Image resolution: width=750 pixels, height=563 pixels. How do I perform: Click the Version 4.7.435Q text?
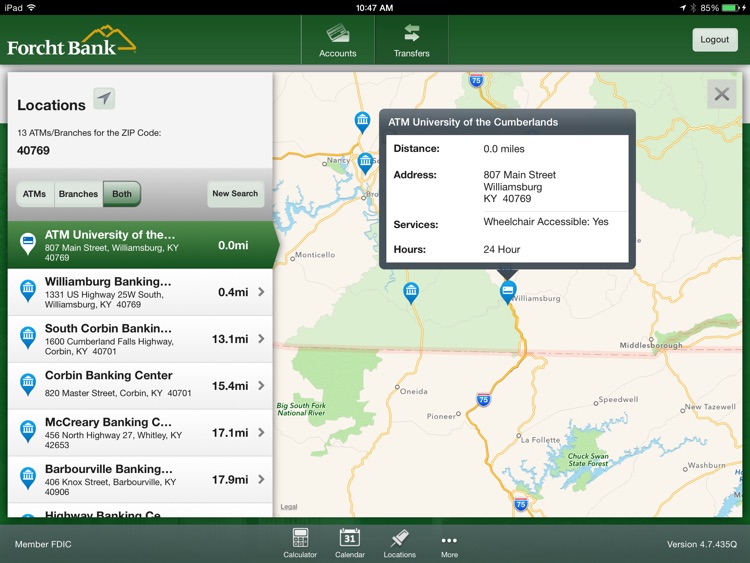pos(702,544)
